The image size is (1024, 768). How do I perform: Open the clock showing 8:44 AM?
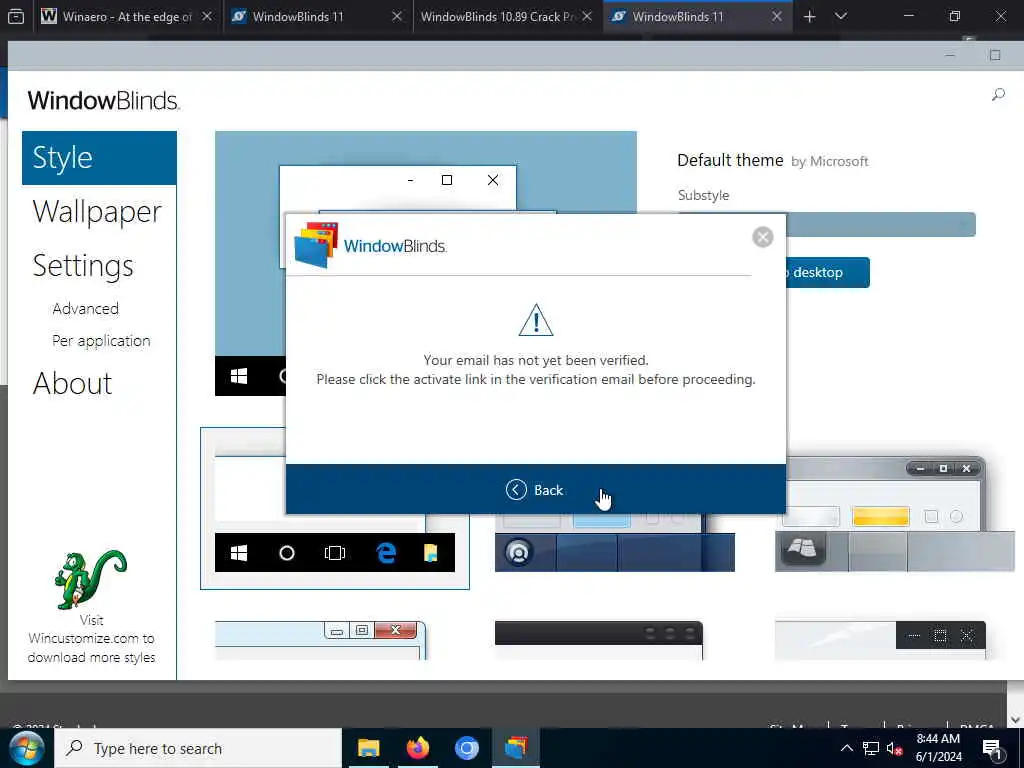pyautogui.click(x=938, y=748)
